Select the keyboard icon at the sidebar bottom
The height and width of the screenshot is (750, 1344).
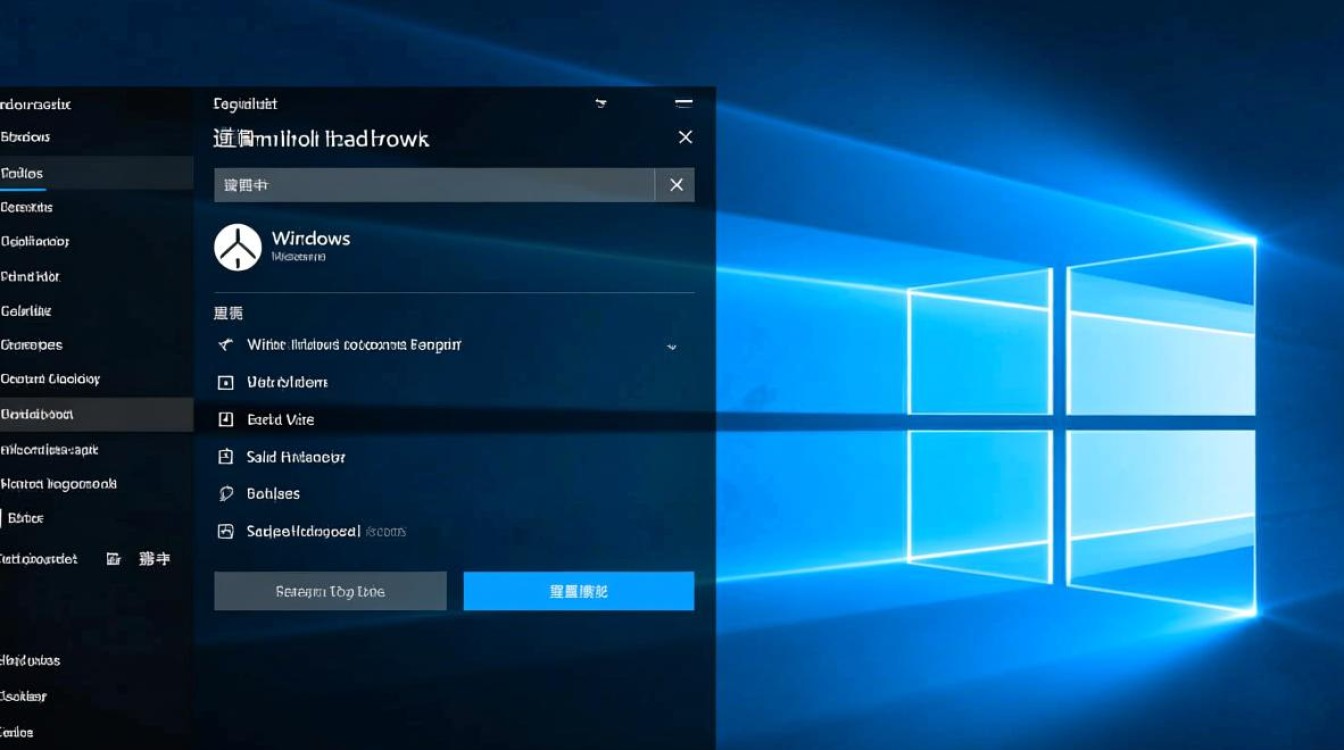115,559
